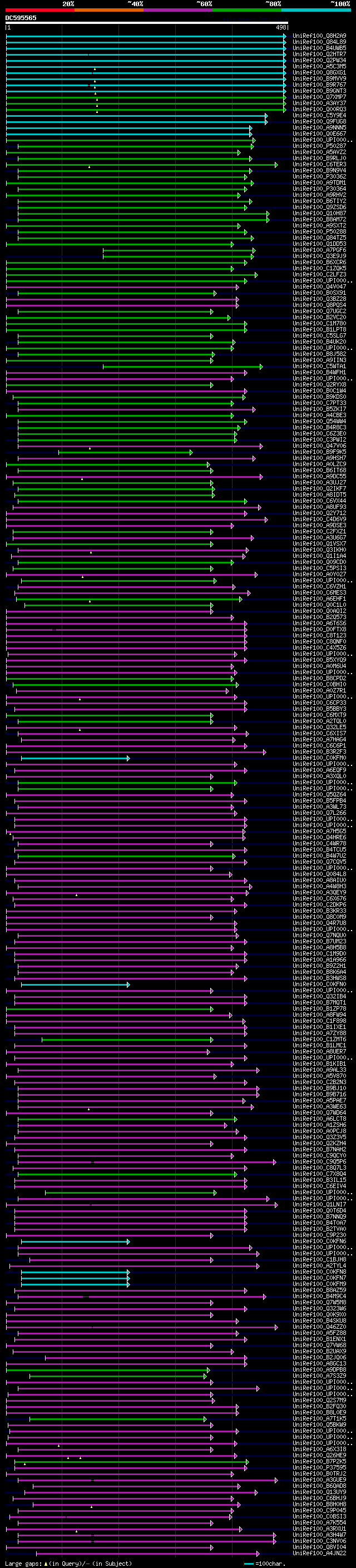Select hit label UniRef100_B7P2K5
The height and width of the screenshot is (1568, 356).
[x=319, y=1462]
